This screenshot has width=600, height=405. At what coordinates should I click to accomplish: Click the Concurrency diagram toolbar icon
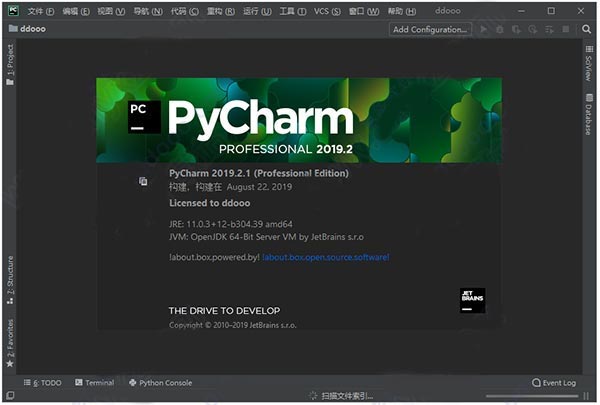(x=549, y=29)
